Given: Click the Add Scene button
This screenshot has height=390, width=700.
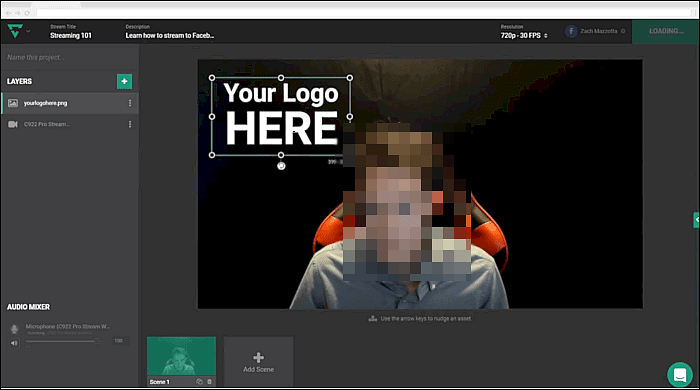Looking at the screenshot, I should point(258,362).
